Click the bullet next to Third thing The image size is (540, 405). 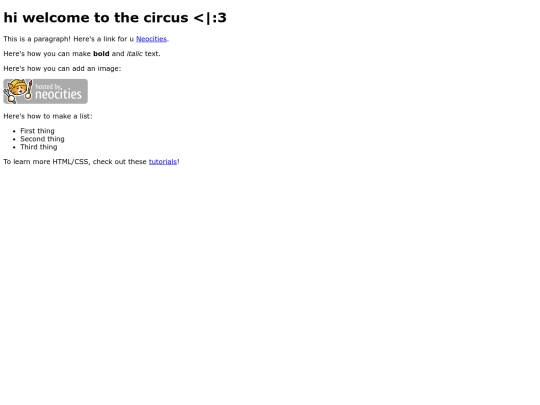[x=14, y=147]
